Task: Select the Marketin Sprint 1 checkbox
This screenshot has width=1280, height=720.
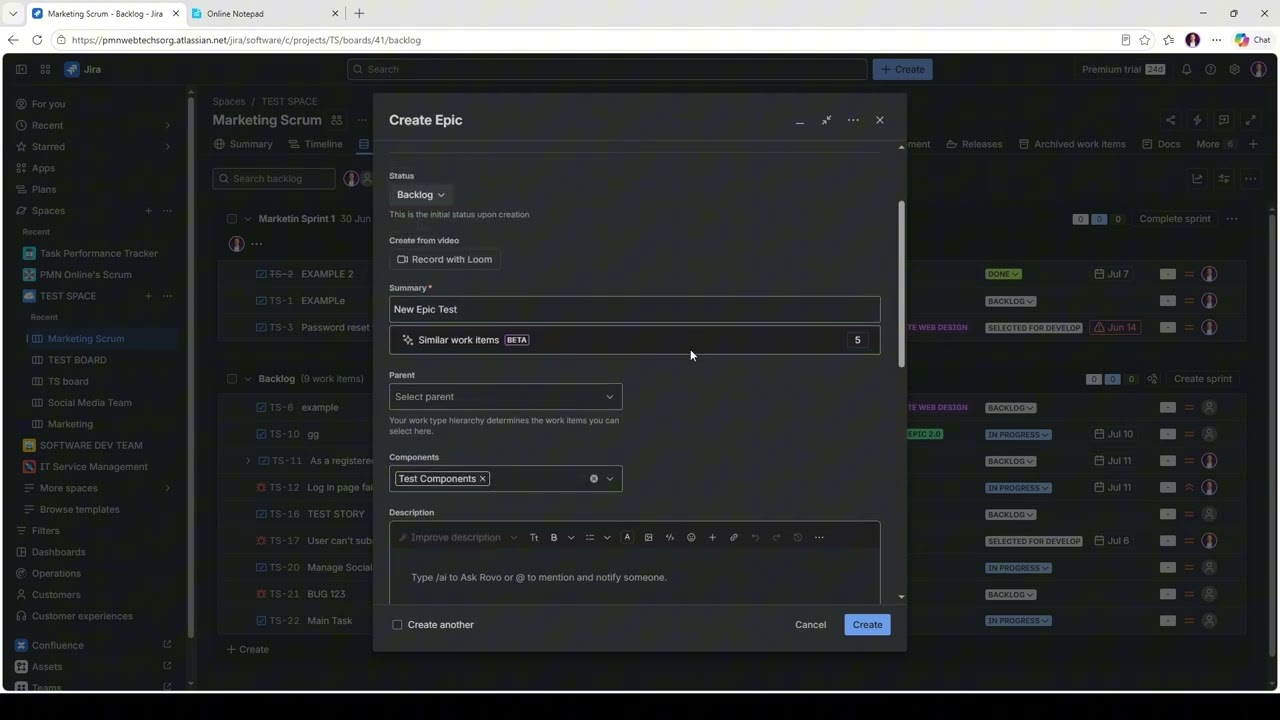Action: click(x=232, y=219)
